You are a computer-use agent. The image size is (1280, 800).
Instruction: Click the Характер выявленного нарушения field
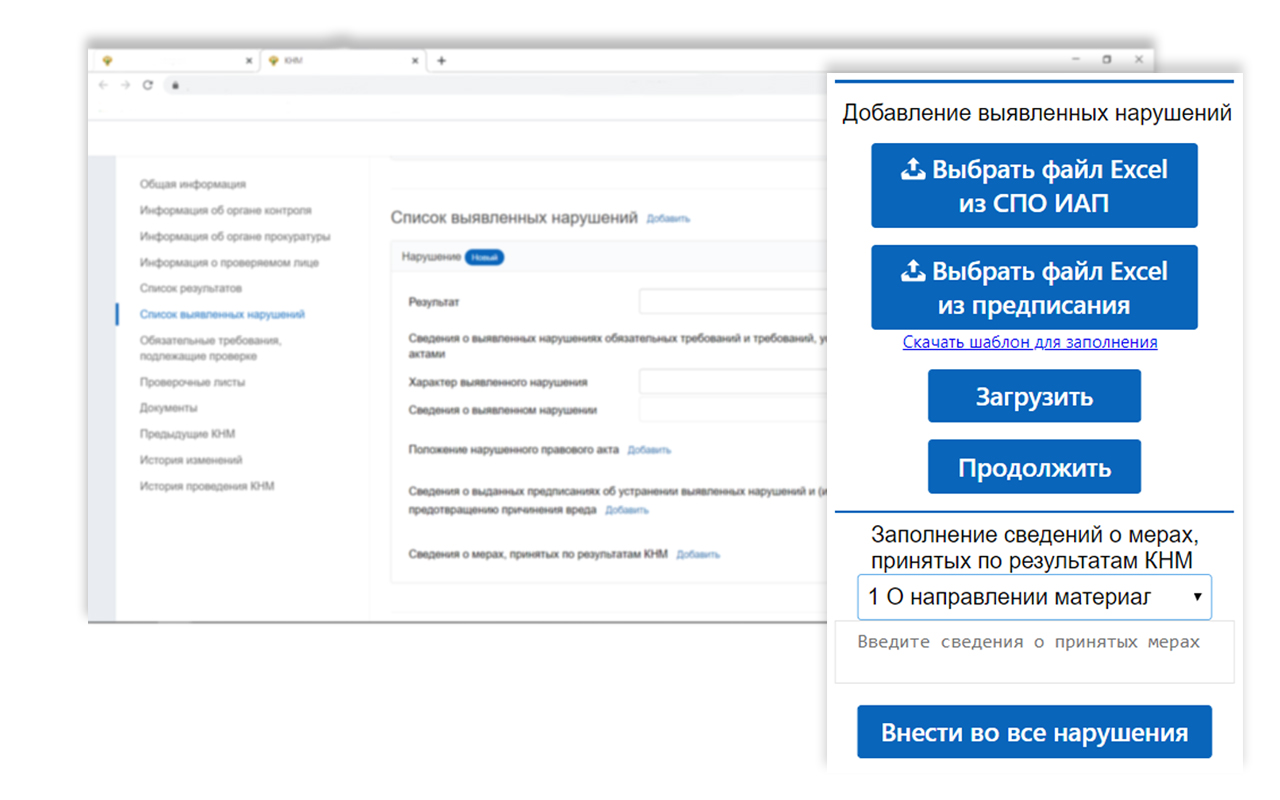(x=733, y=382)
